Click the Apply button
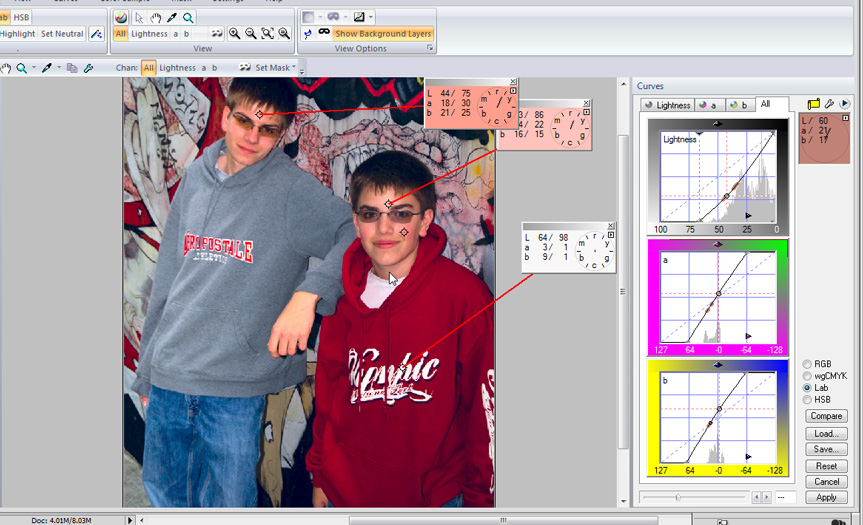This screenshot has height=525, width=863. pos(826,497)
